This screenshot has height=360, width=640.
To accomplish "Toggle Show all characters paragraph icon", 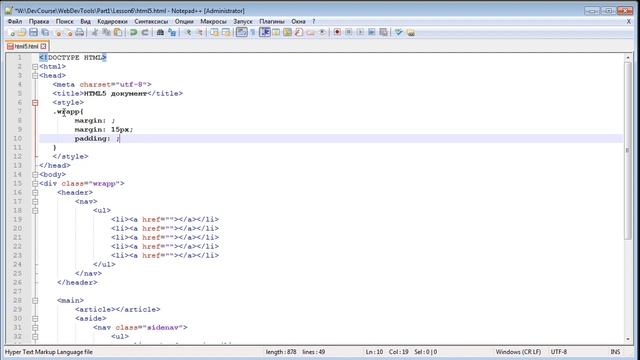I will 253,32.
